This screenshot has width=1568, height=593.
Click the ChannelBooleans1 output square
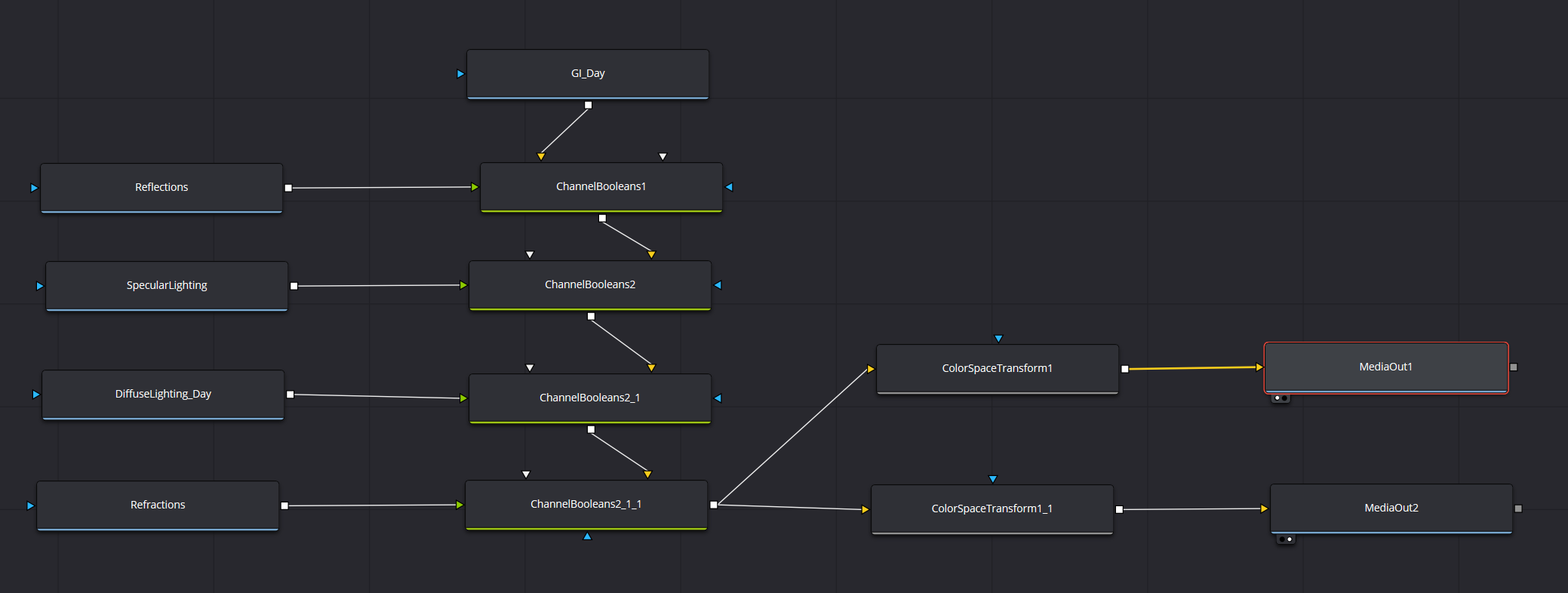click(x=602, y=218)
